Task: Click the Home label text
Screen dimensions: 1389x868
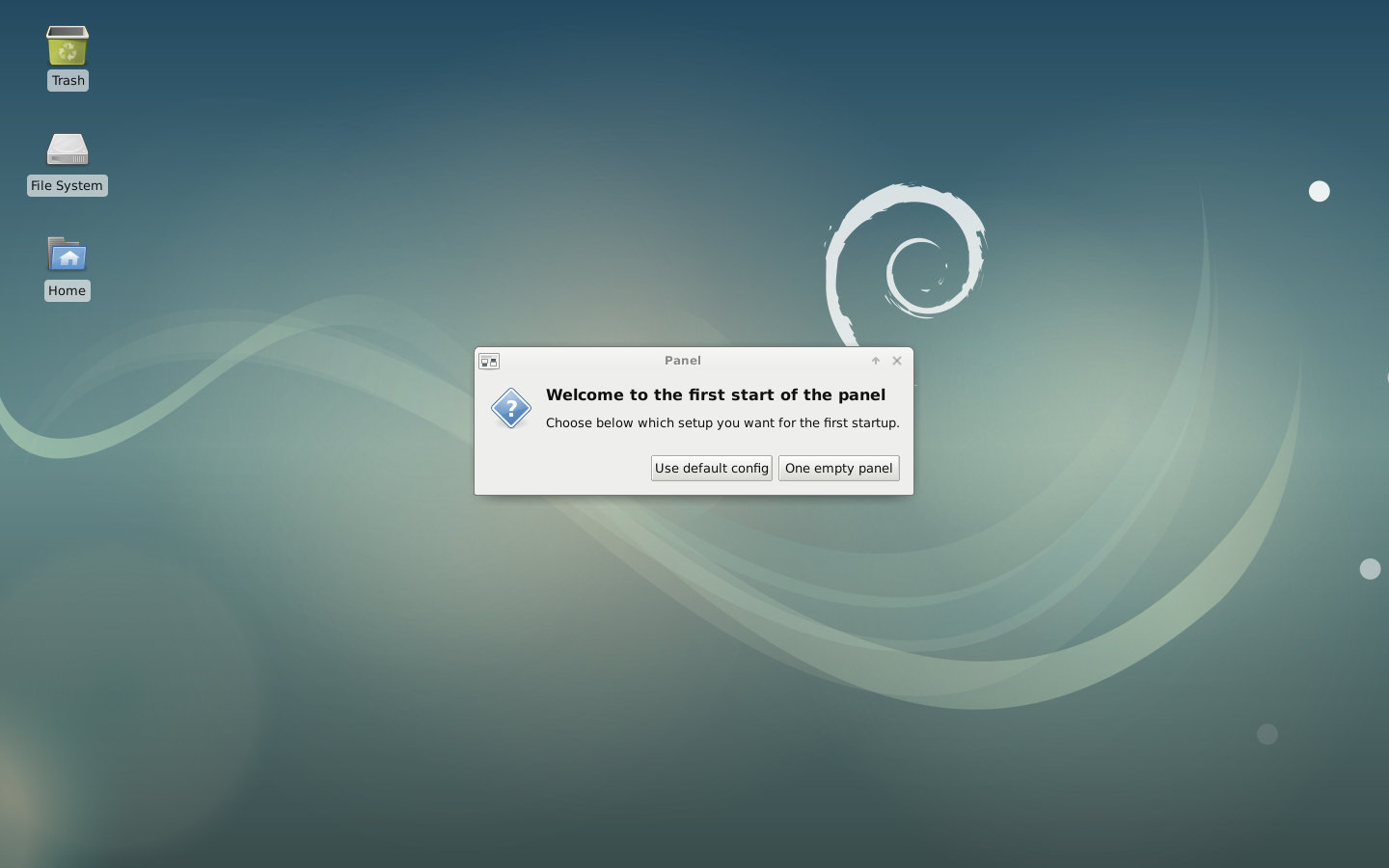Action: pos(67,291)
